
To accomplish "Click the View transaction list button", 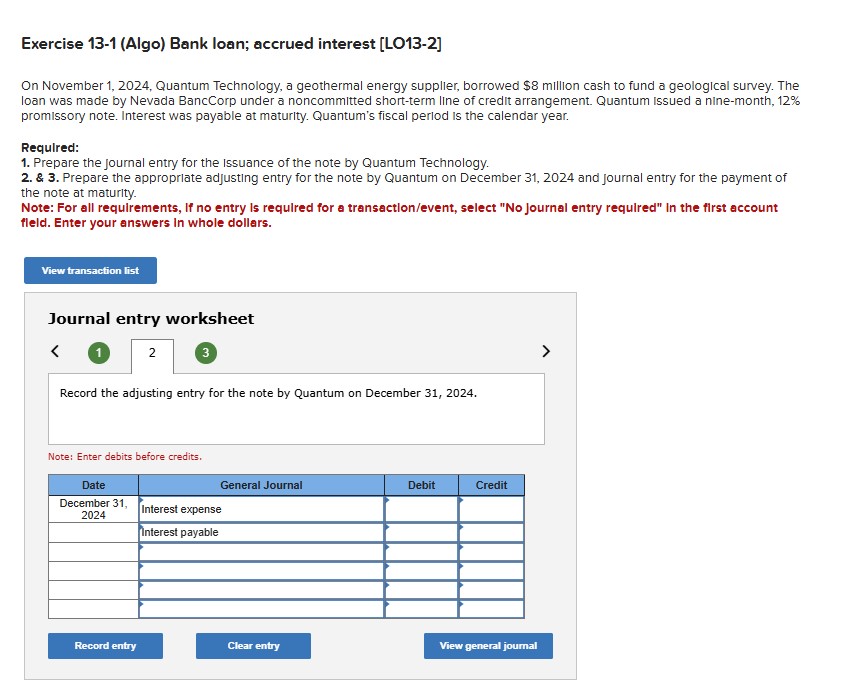I will tap(90, 270).
